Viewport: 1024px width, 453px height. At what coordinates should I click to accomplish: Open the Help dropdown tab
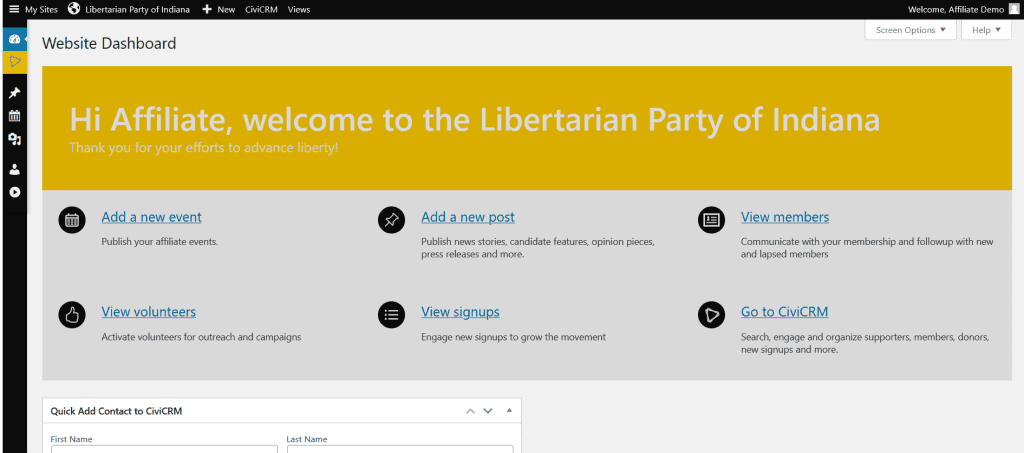click(x=986, y=30)
